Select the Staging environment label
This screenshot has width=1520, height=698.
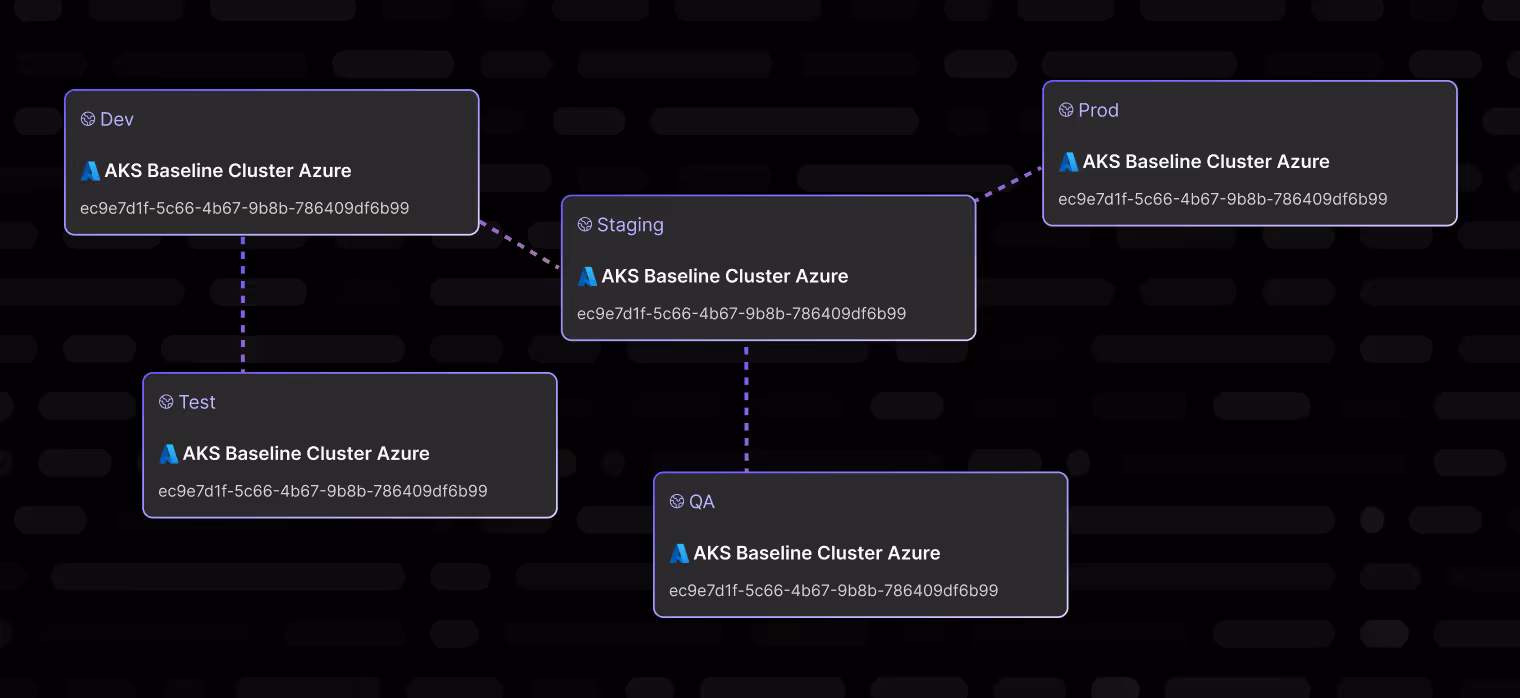pos(630,225)
